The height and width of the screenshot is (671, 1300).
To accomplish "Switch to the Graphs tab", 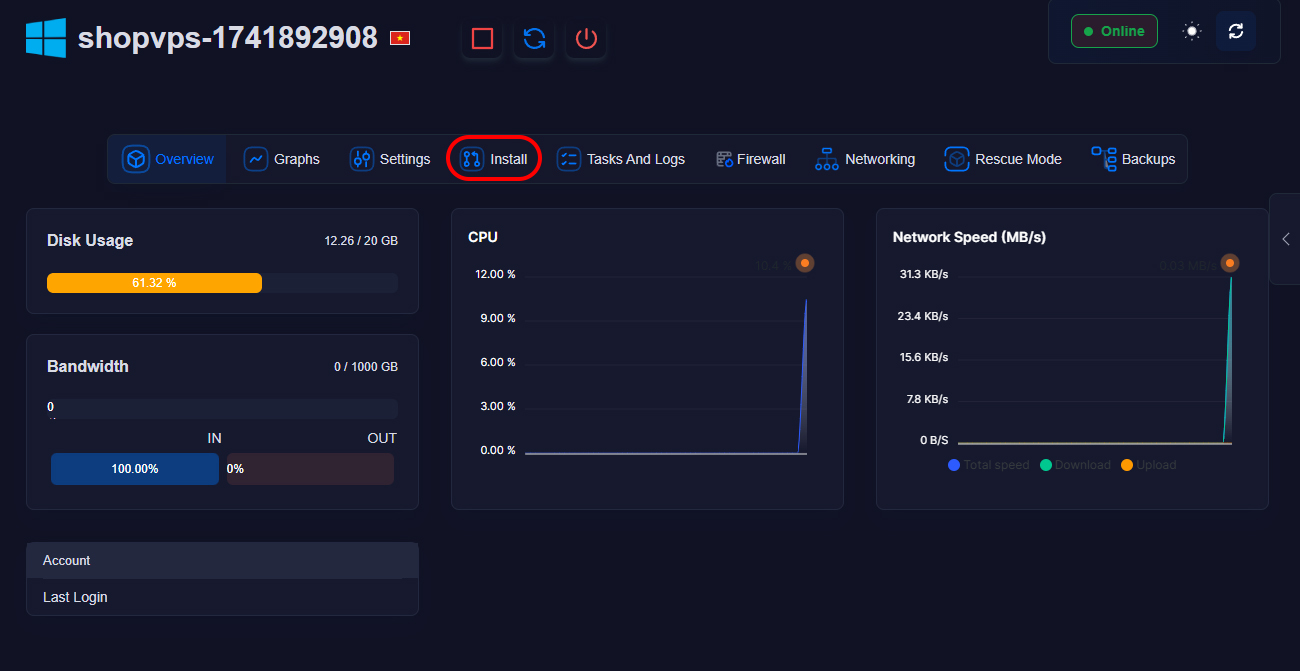I will pyautogui.click(x=283, y=159).
